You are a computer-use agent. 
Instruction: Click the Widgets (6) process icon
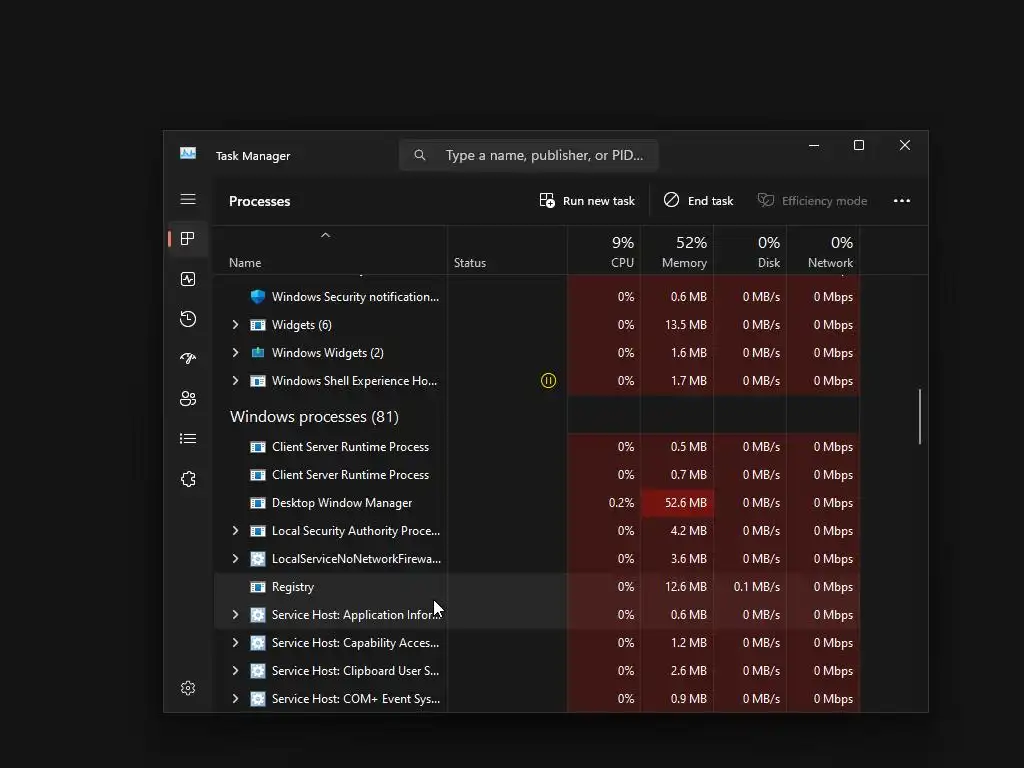pos(258,325)
